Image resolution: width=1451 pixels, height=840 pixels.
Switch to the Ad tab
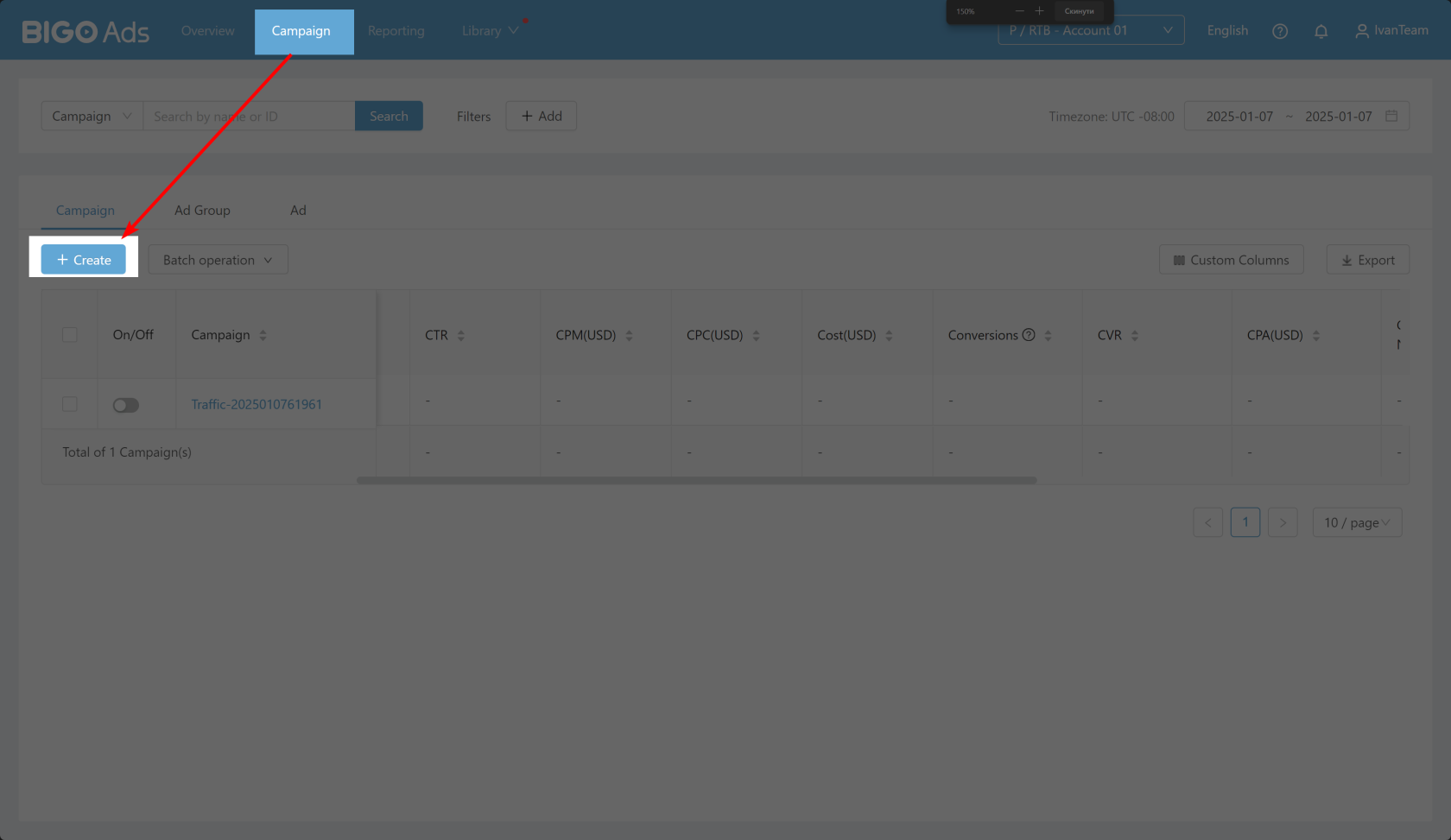click(298, 211)
